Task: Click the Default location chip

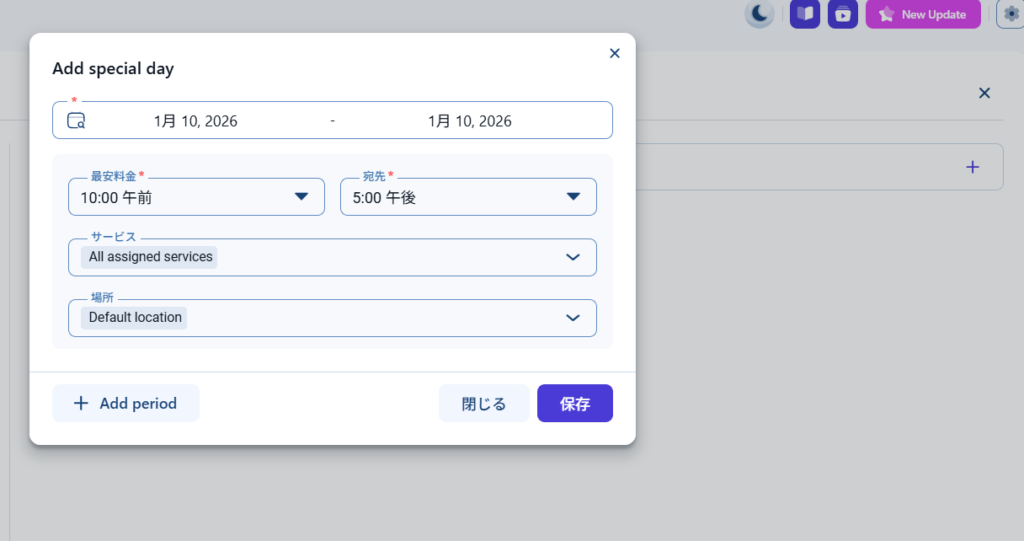Action: (x=135, y=318)
